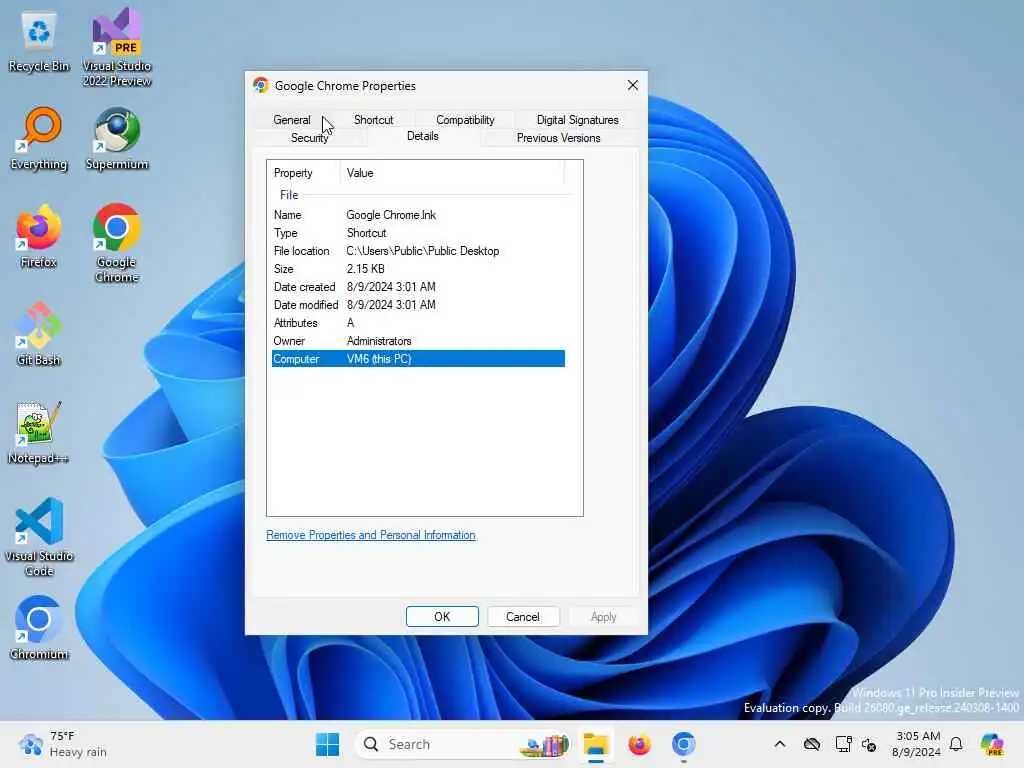Switch to the Shortcut tab
The width and height of the screenshot is (1024, 768).
tap(374, 120)
